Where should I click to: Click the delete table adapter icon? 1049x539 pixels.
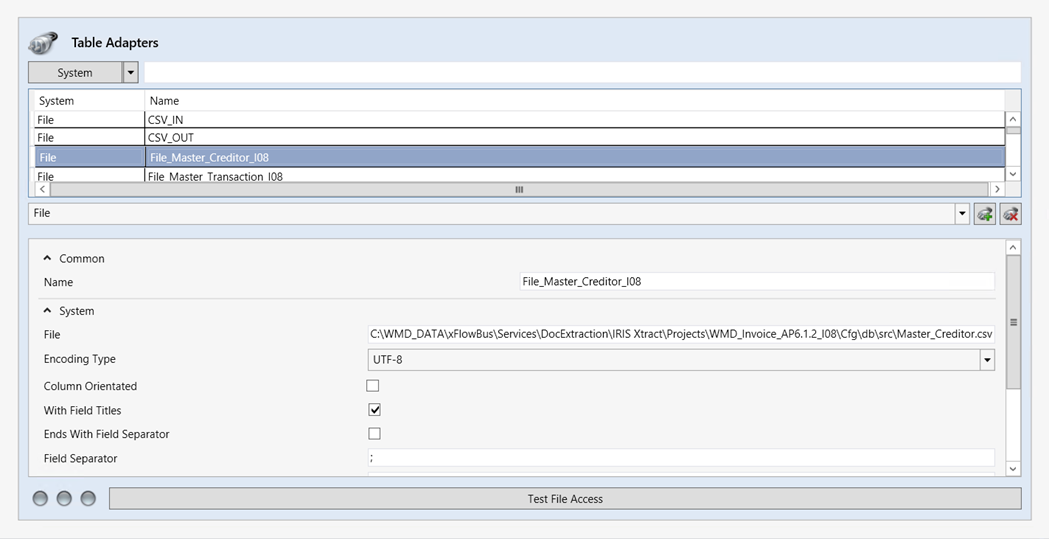1010,214
